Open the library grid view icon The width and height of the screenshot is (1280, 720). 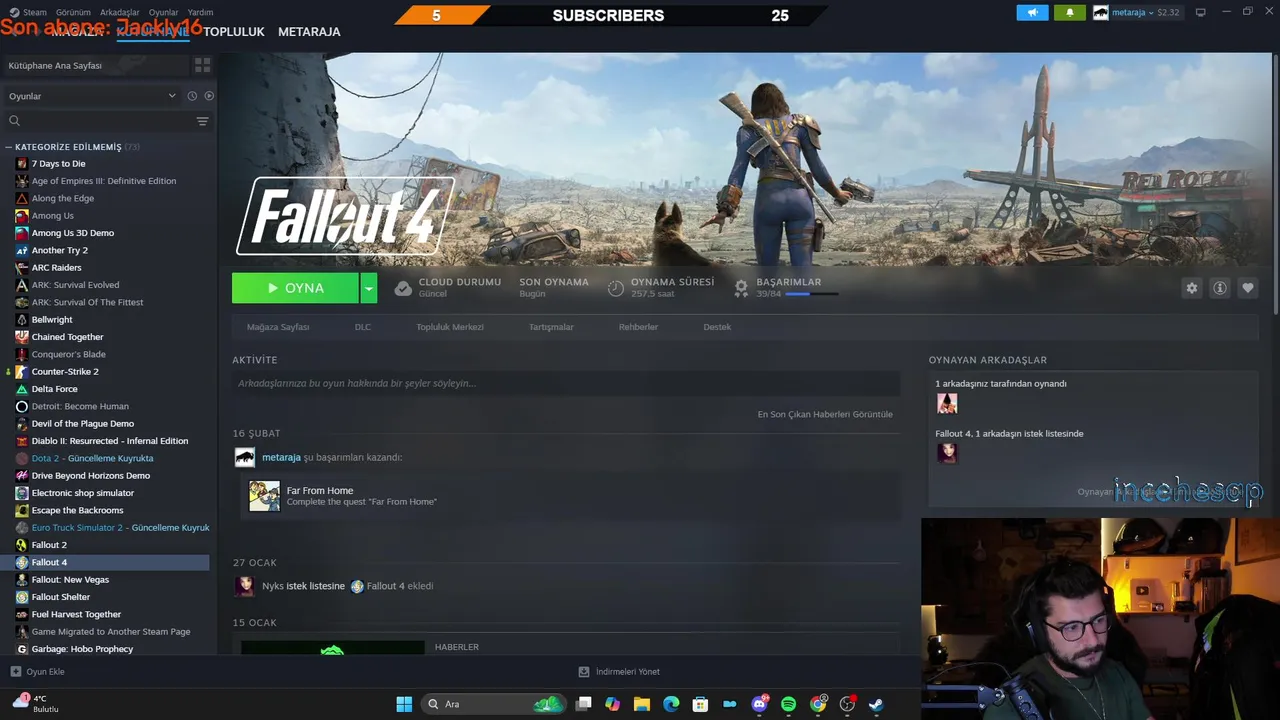[202, 65]
